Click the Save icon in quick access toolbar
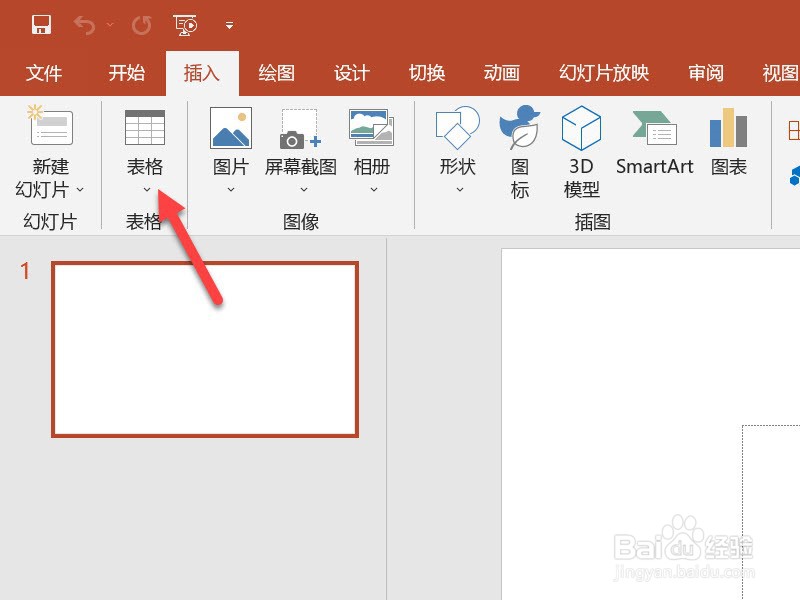Image resolution: width=800 pixels, height=600 pixels. [41, 24]
